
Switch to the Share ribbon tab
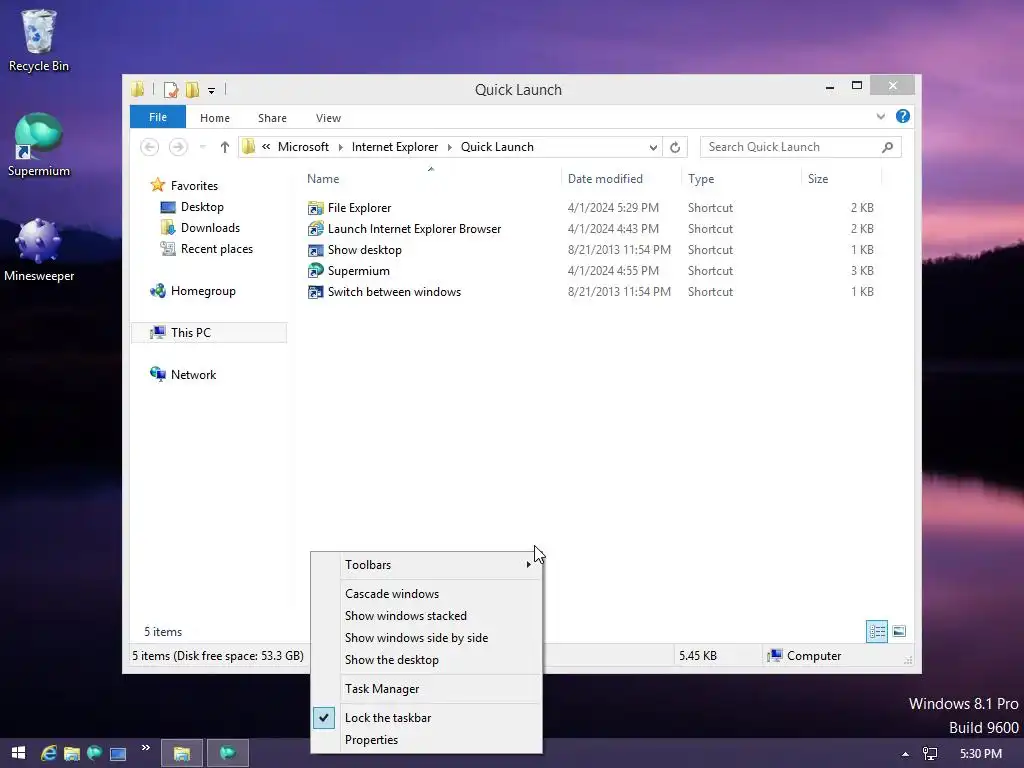point(272,118)
